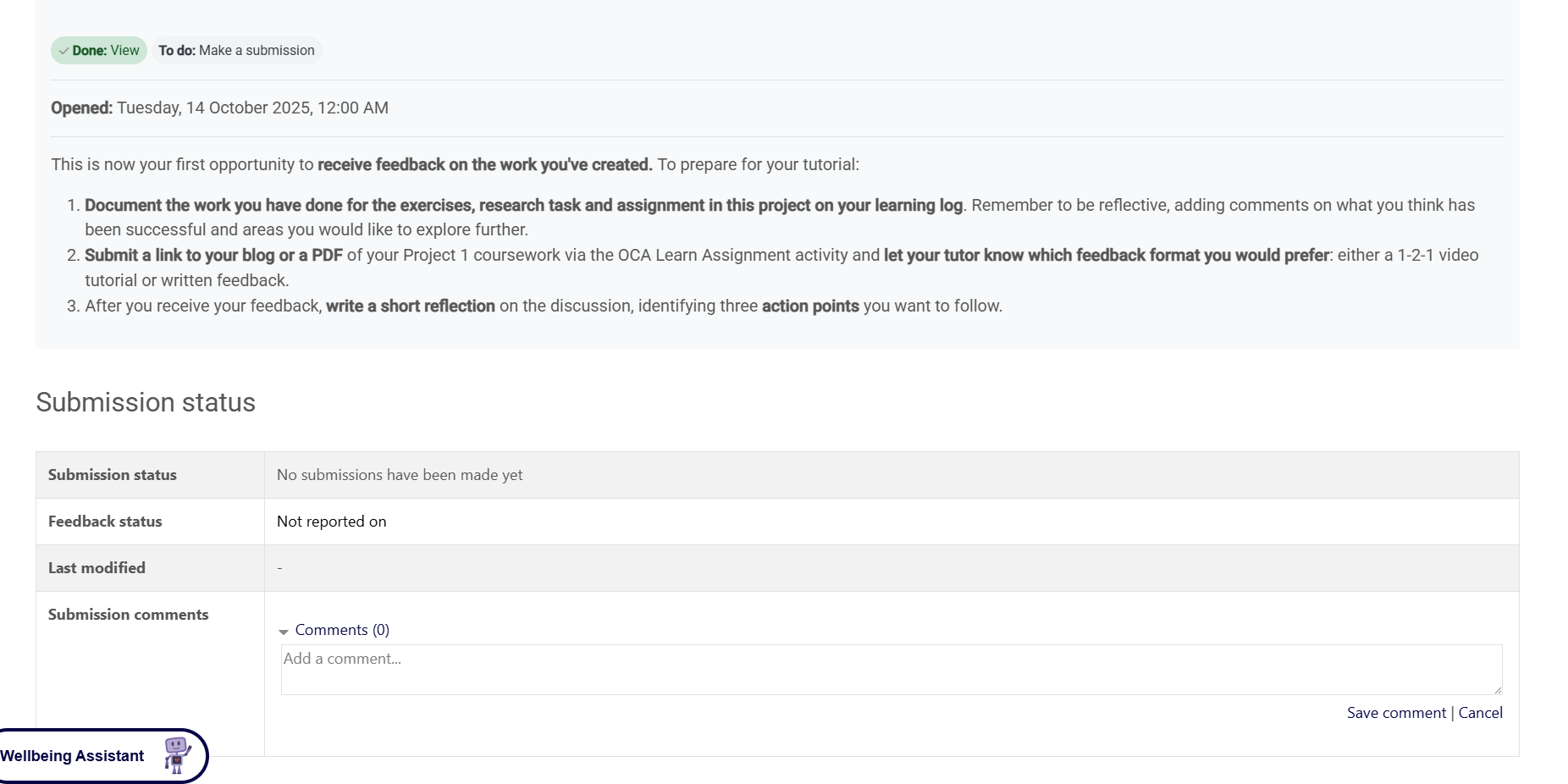The width and height of the screenshot is (1568, 784).
Task: Open the Comments (0) link
Action: [342, 630]
